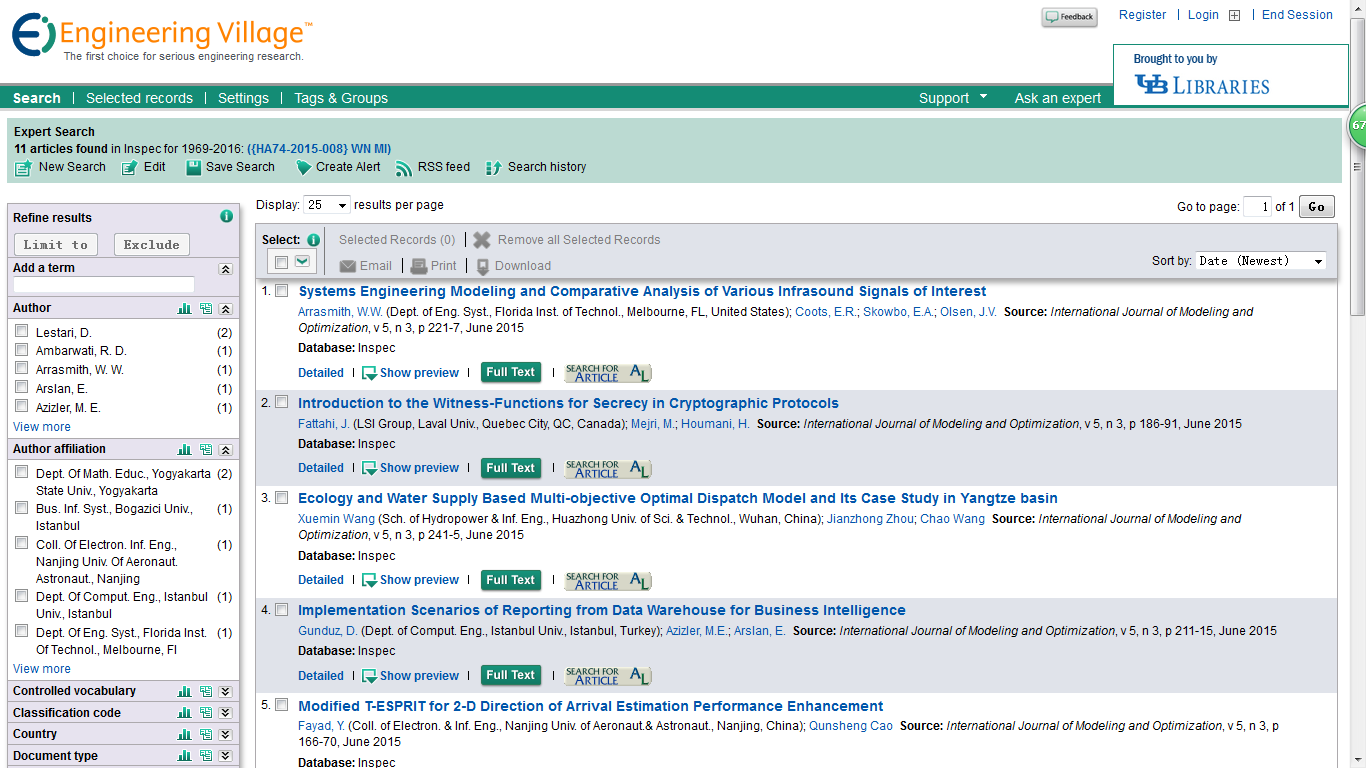Click the Save Search disk icon
This screenshot has height=768, width=1366.
click(x=194, y=168)
